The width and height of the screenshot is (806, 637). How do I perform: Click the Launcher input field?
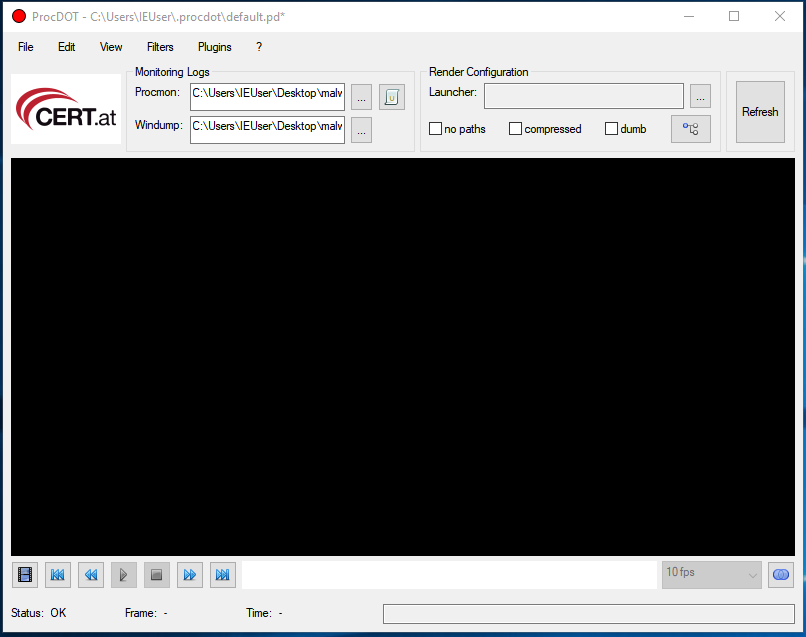[x=584, y=96]
